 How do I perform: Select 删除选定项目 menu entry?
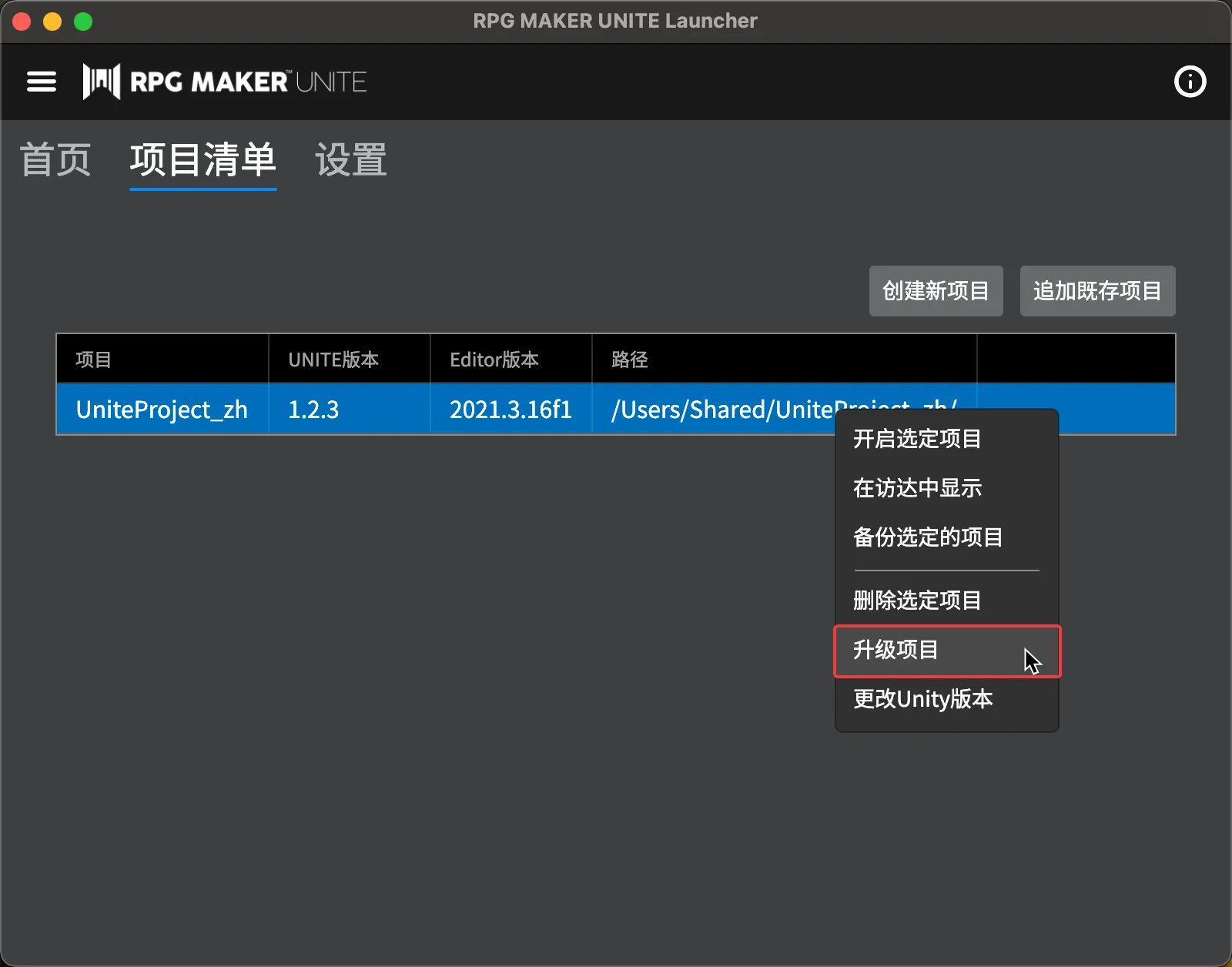tap(947, 601)
